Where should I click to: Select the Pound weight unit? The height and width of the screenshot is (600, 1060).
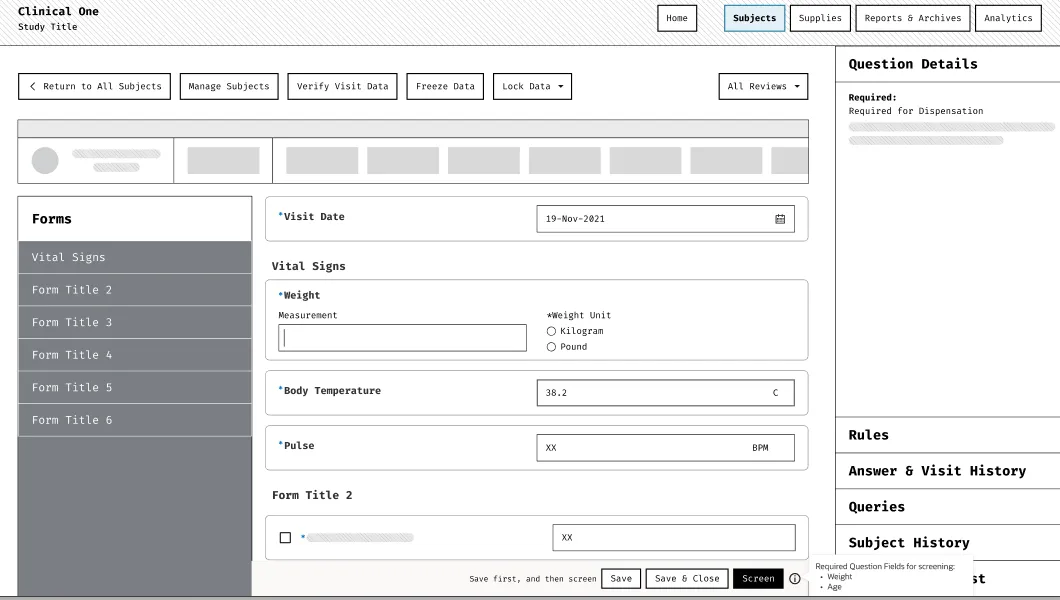pos(551,347)
